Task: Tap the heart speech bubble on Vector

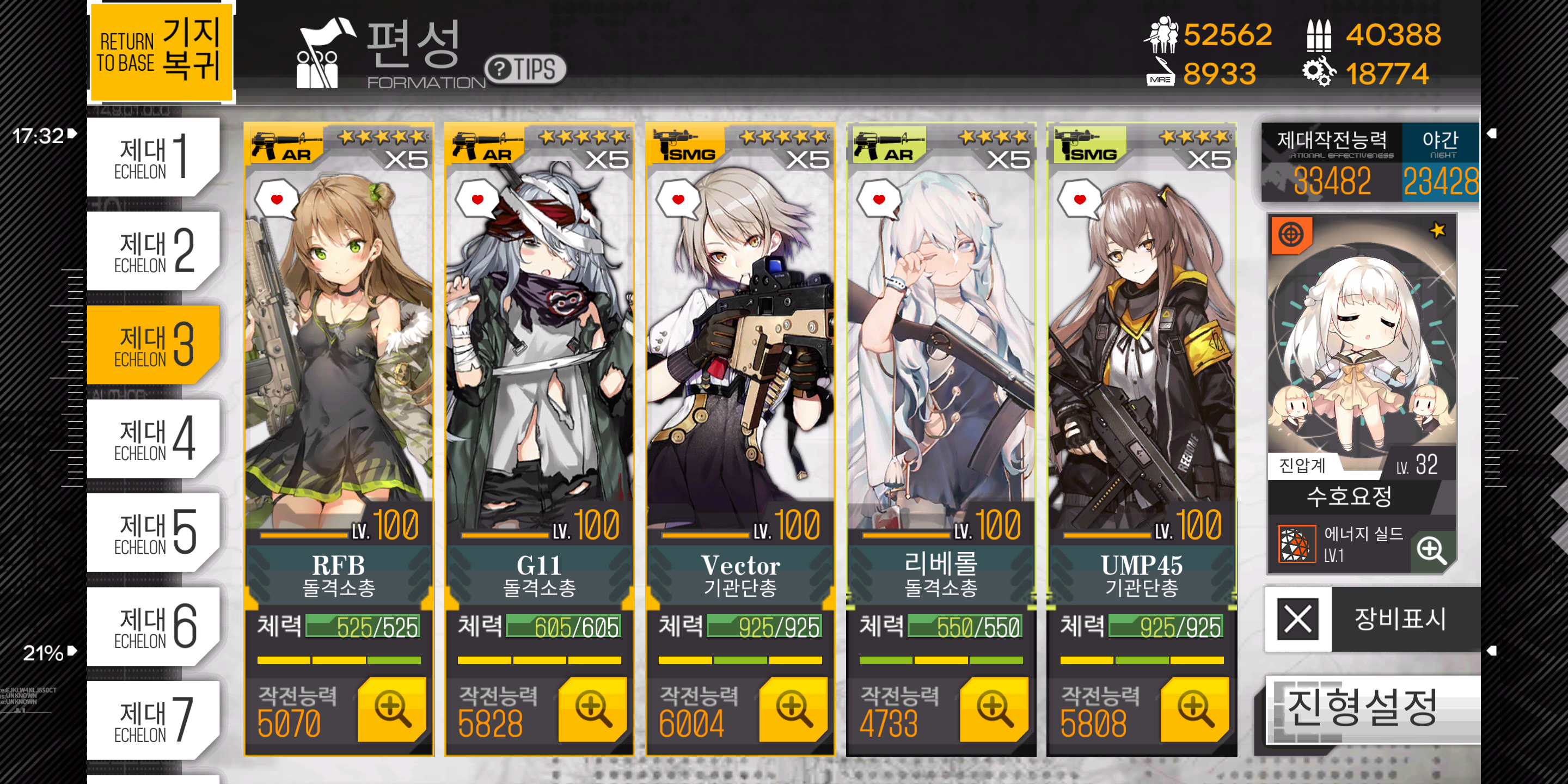Action: (678, 199)
